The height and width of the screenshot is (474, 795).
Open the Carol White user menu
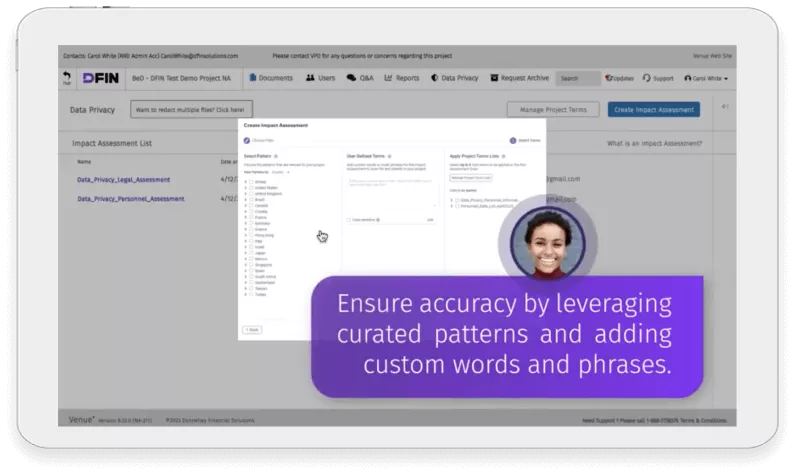[x=705, y=78]
